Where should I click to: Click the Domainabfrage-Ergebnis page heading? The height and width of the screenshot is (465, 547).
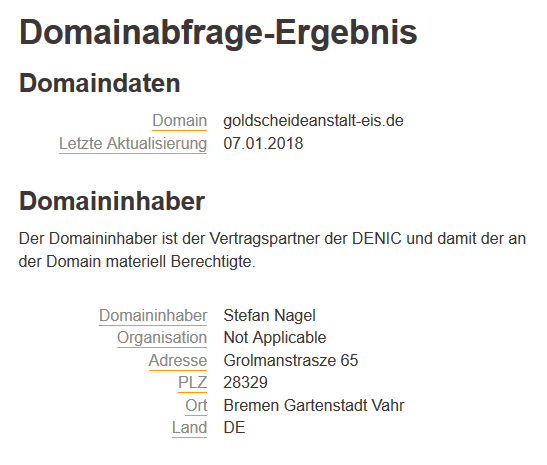coord(218,33)
